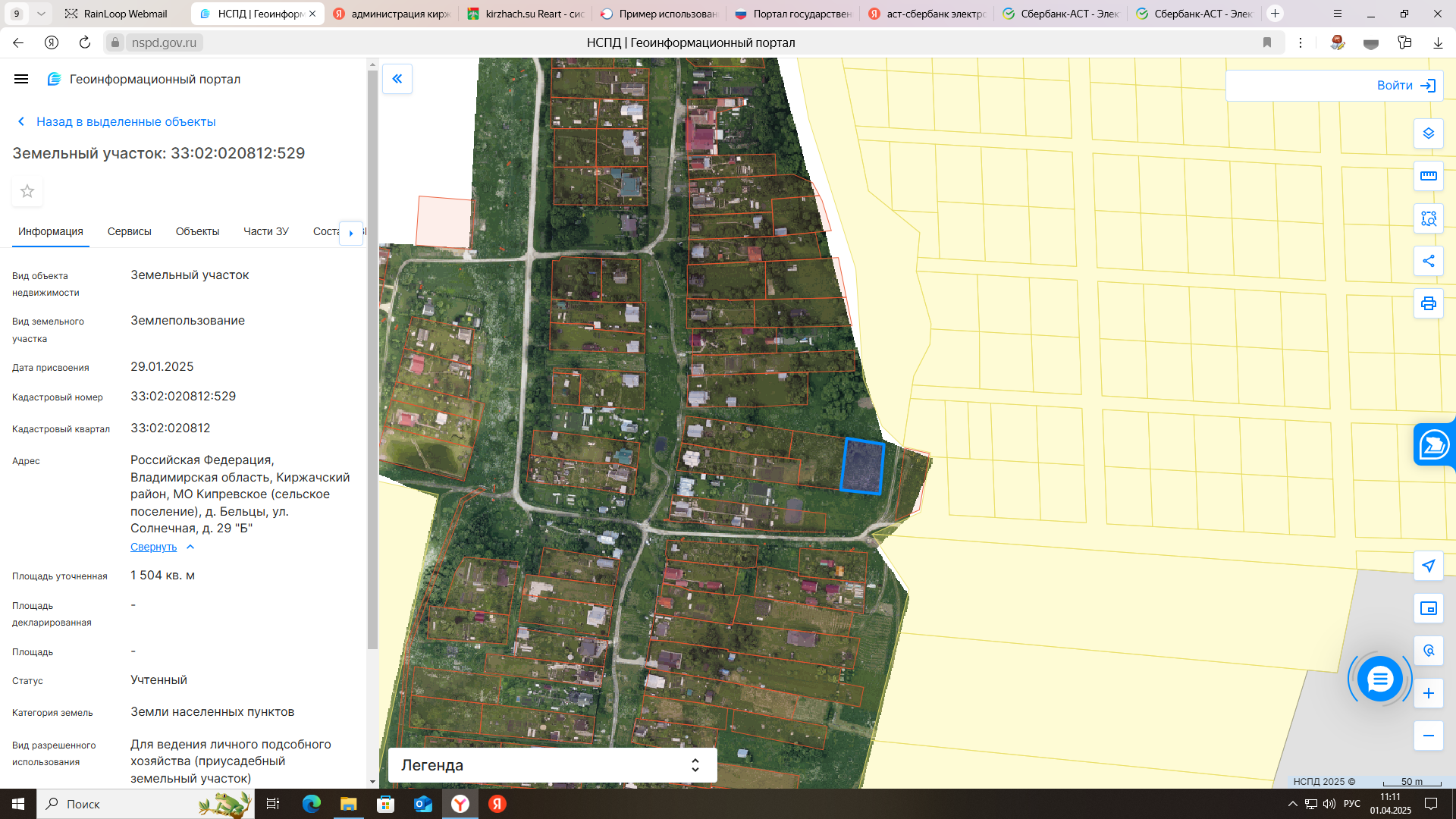
Task: Open the blue chat support bubble
Action: 1379,679
